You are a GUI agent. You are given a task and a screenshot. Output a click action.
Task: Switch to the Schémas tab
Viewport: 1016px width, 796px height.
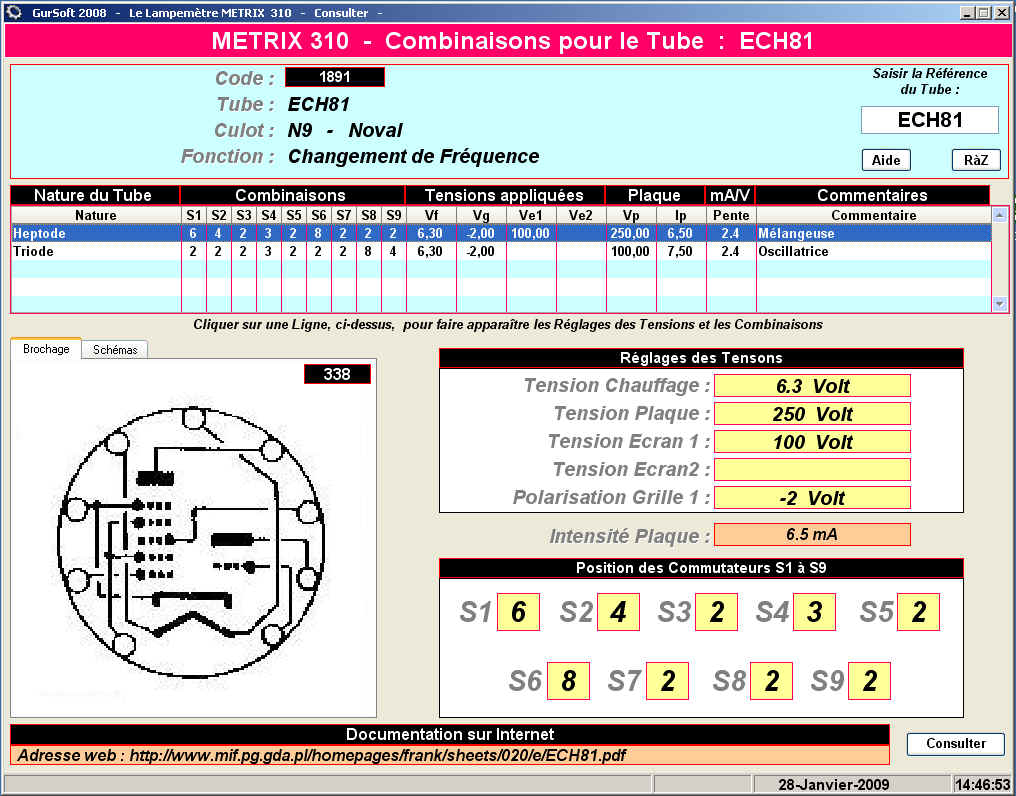(115, 350)
